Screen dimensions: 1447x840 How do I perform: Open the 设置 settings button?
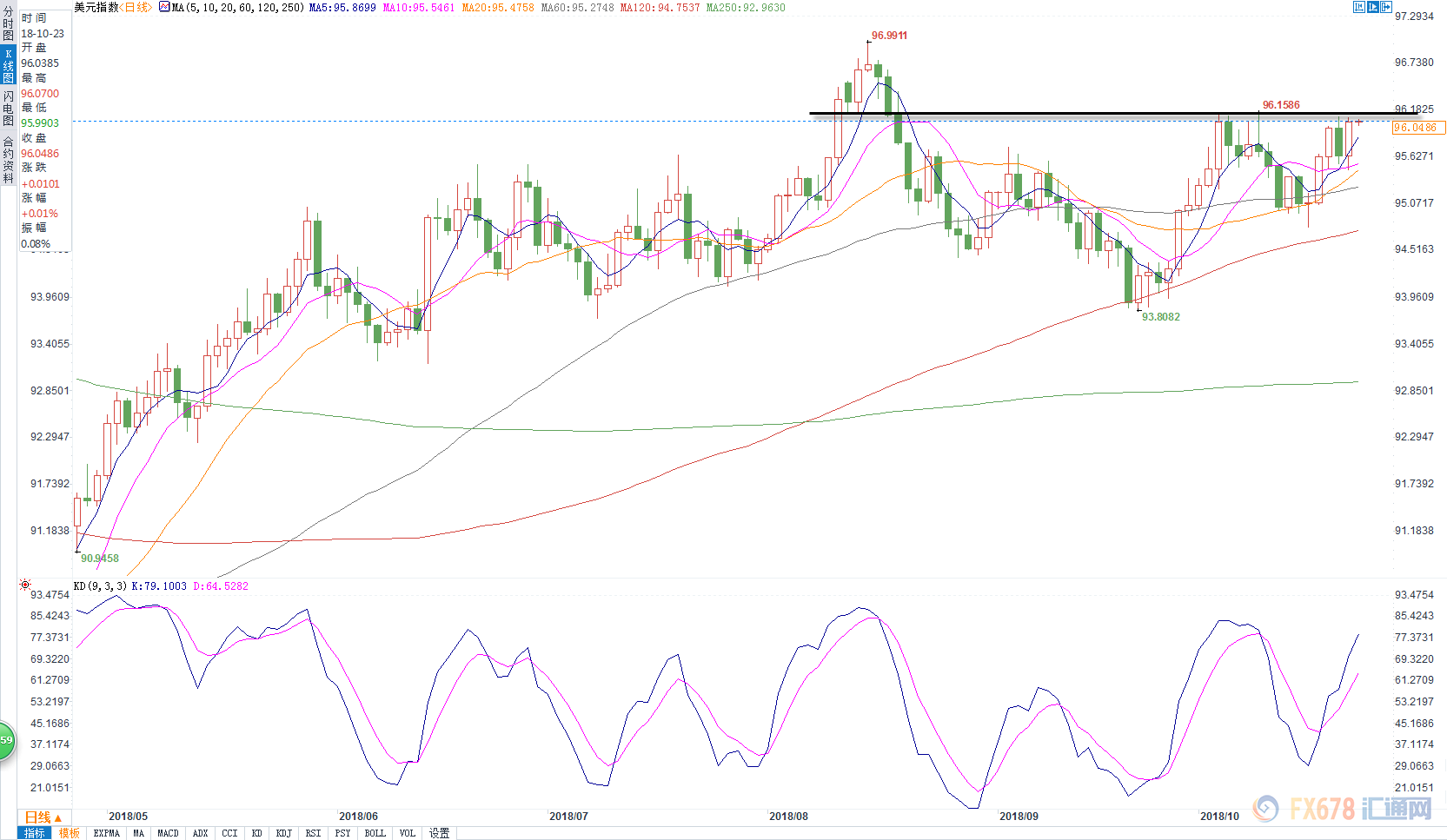pyautogui.click(x=440, y=833)
